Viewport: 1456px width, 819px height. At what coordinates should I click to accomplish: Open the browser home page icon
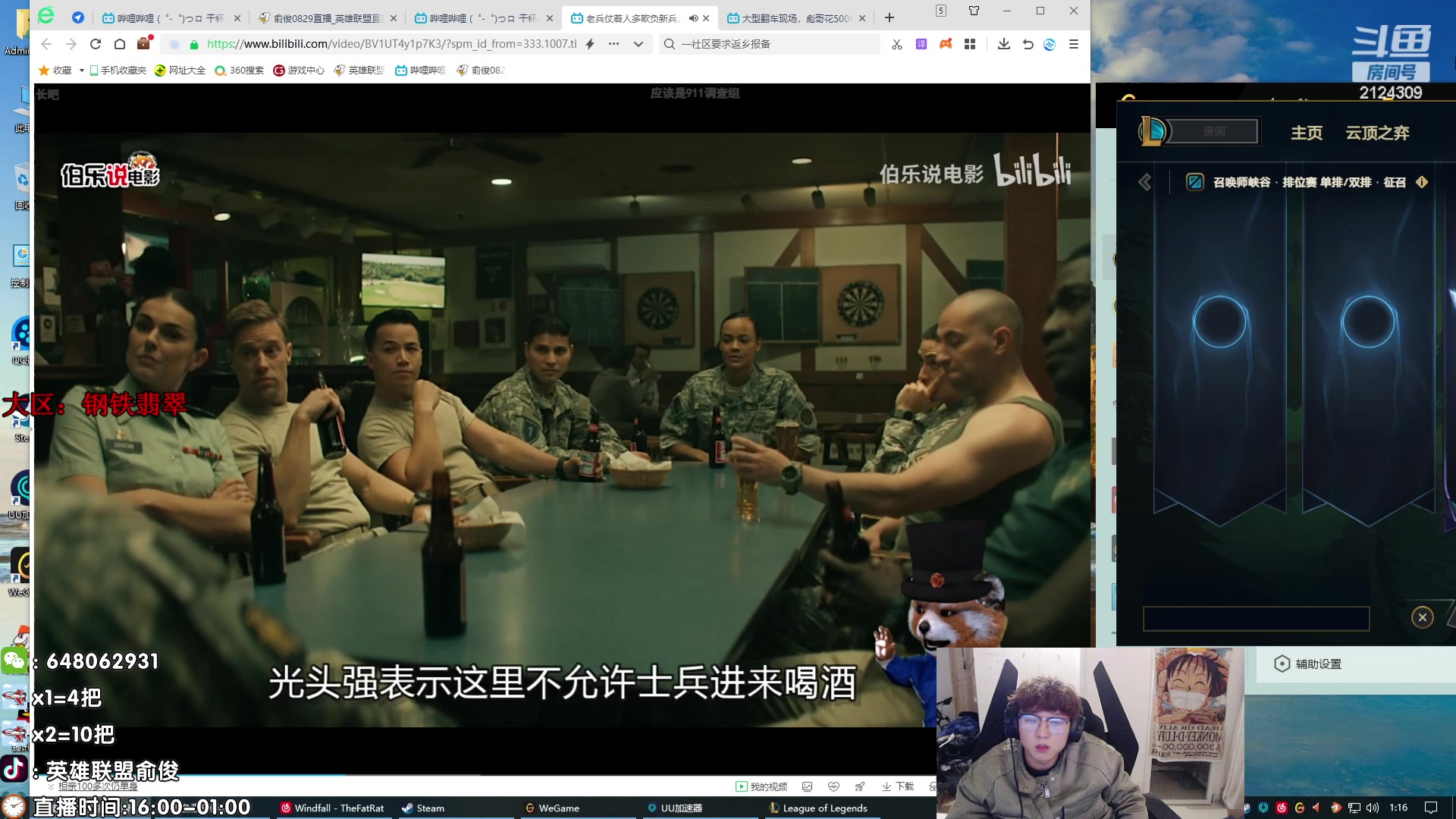click(x=120, y=44)
